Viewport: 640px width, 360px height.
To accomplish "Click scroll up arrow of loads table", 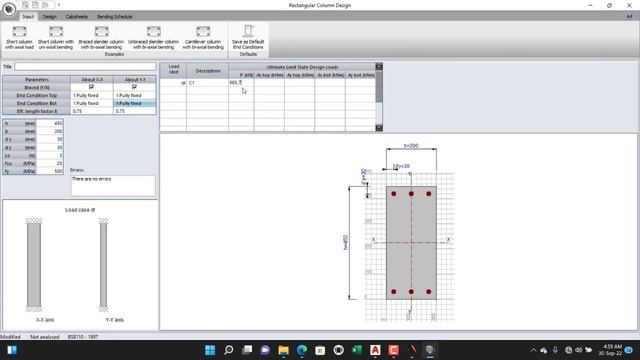I will click(x=379, y=67).
